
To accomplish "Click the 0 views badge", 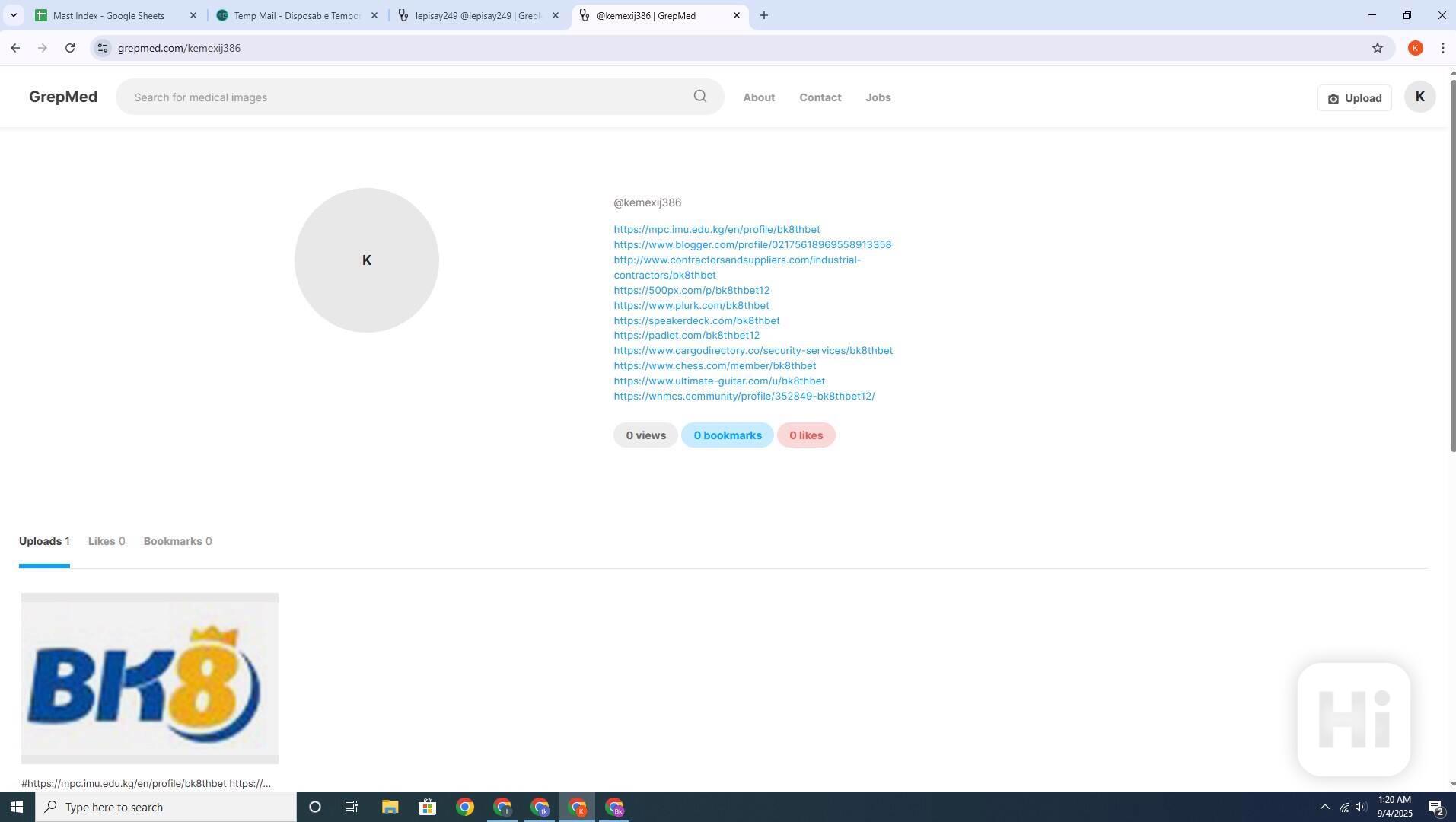I will [645, 435].
